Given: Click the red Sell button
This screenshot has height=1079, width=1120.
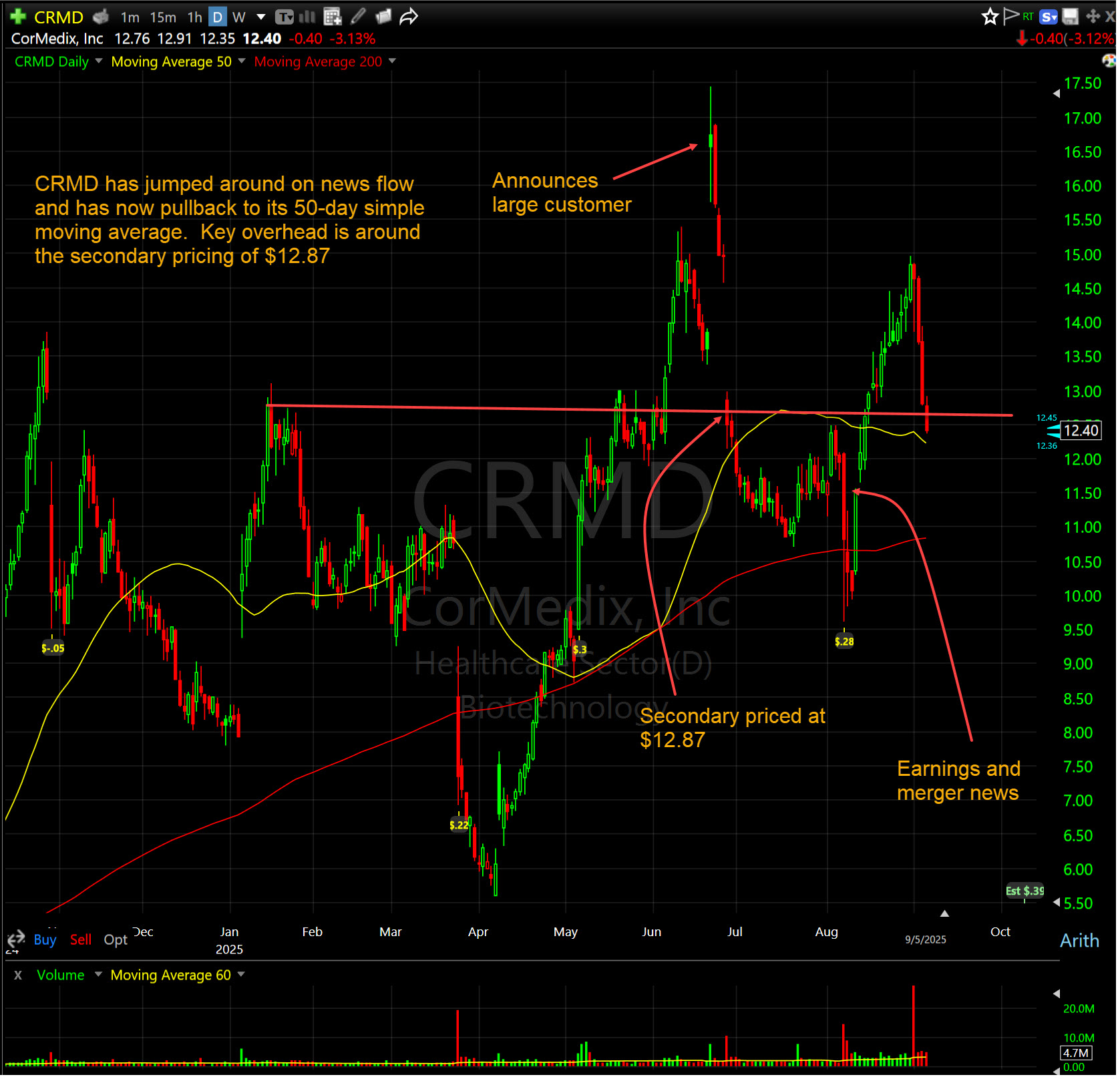Looking at the screenshot, I should click(x=80, y=939).
